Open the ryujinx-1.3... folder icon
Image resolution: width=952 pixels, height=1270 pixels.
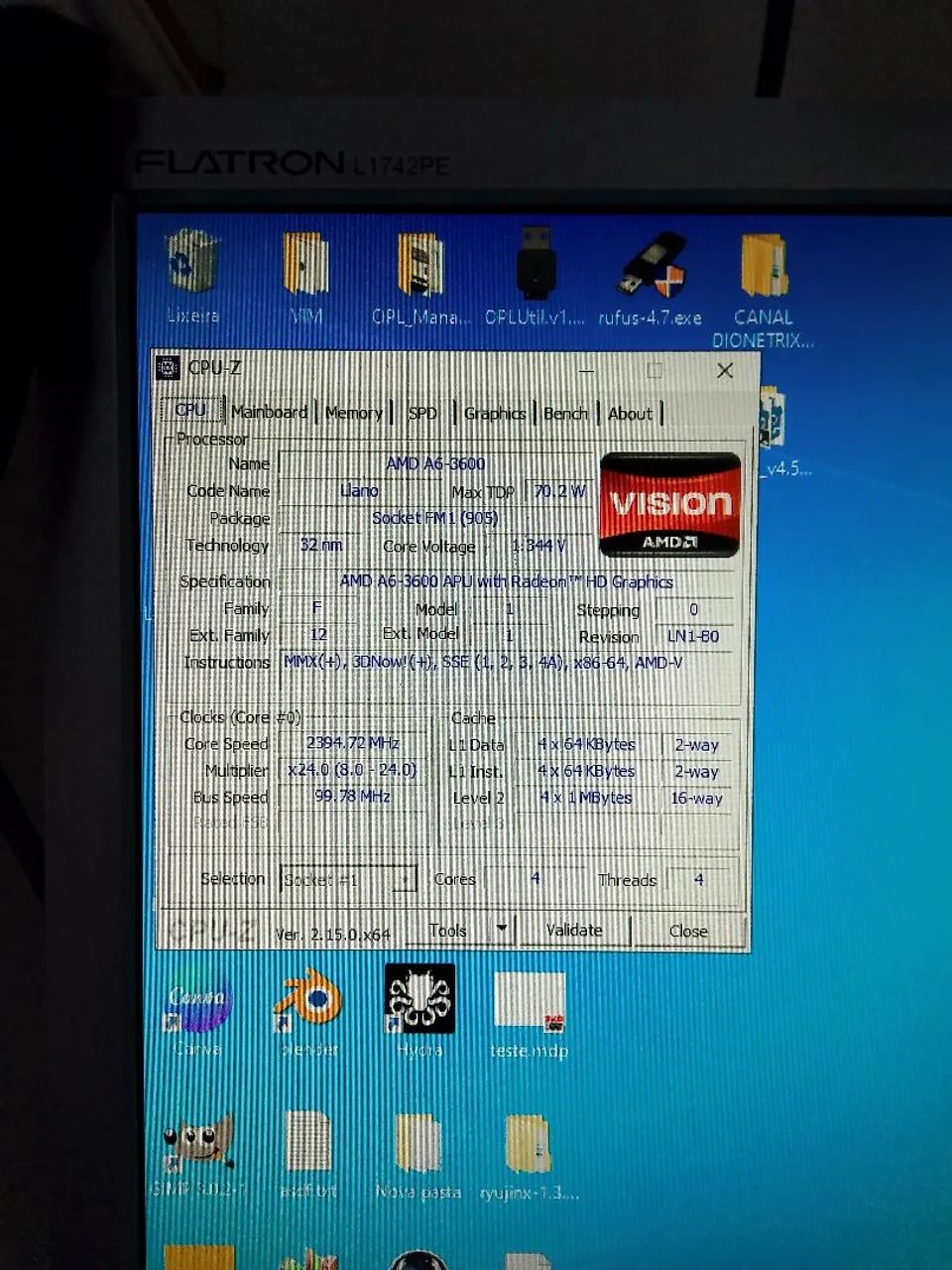click(x=529, y=1143)
